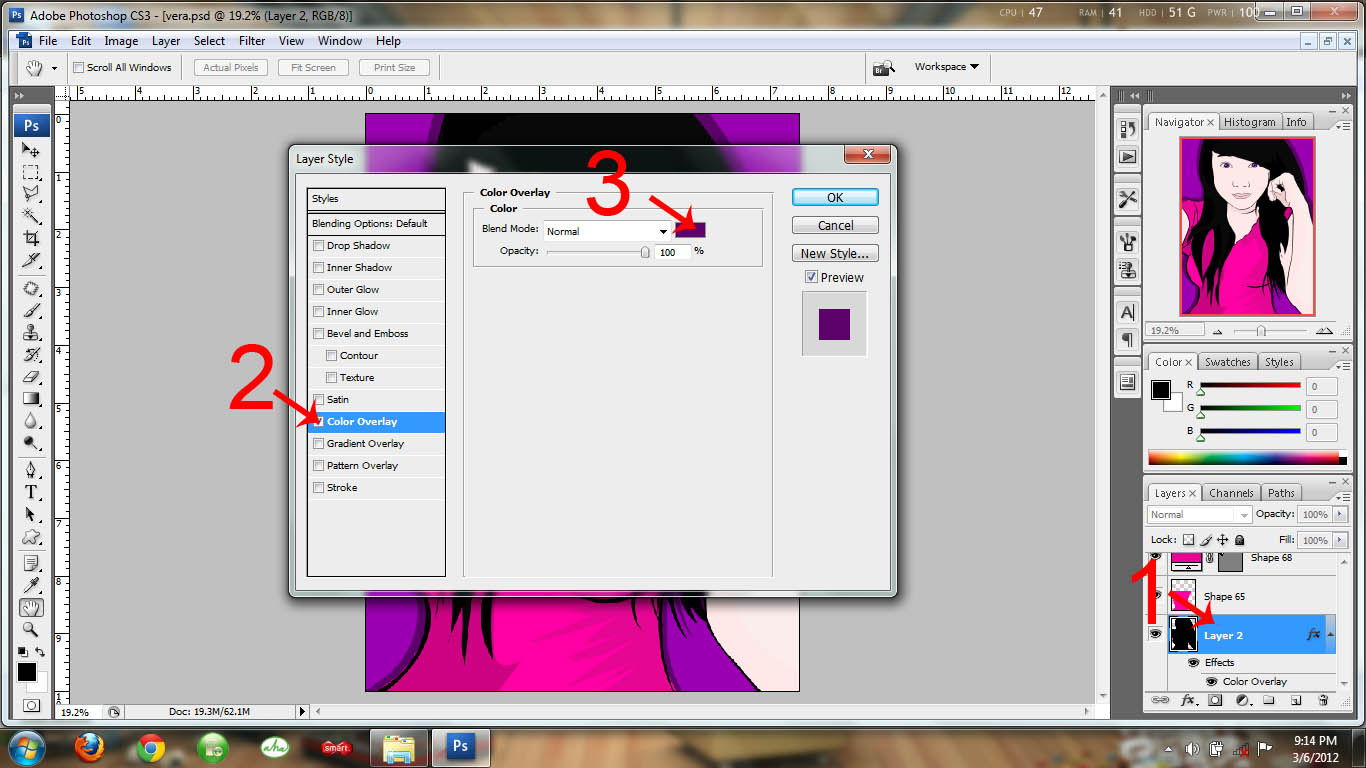Switch to the Channels tab
This screenshot has height=768, width=1366.
(x=1231, y=493)
